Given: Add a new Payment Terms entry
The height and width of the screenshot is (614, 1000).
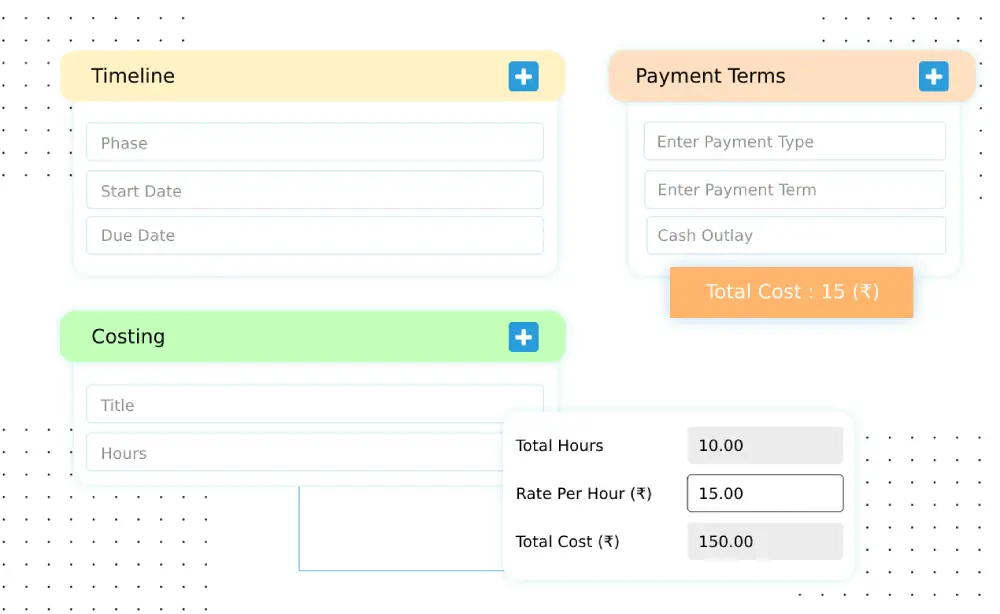Looking at the screenshot, I should [x=933, y=77].
